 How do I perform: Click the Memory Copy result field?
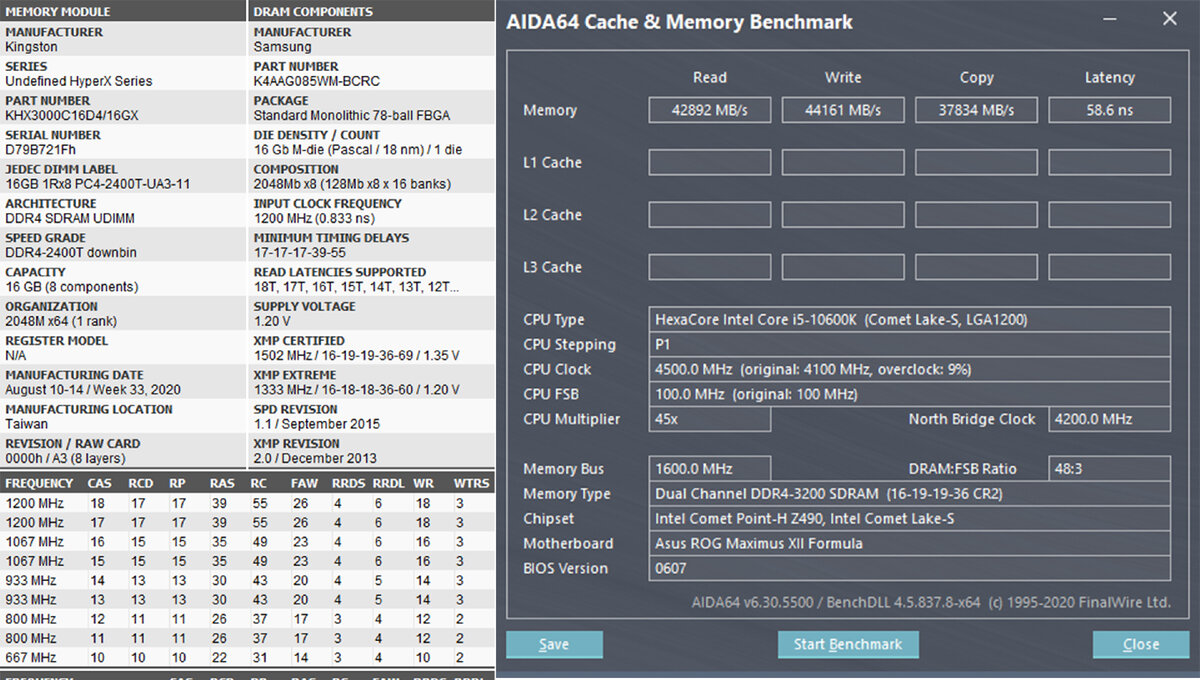pos(976,110)
